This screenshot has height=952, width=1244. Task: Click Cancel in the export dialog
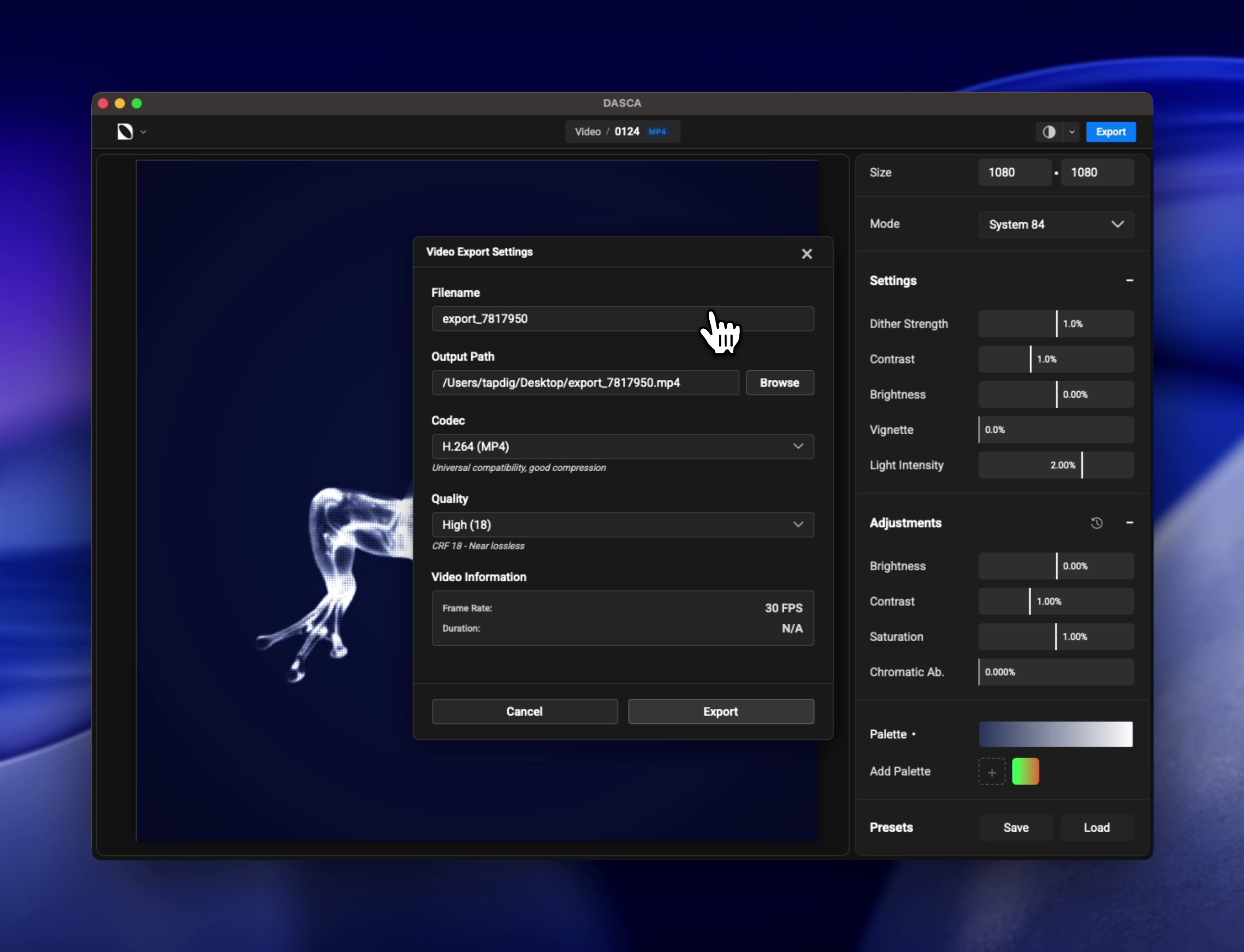pos(524,711)
